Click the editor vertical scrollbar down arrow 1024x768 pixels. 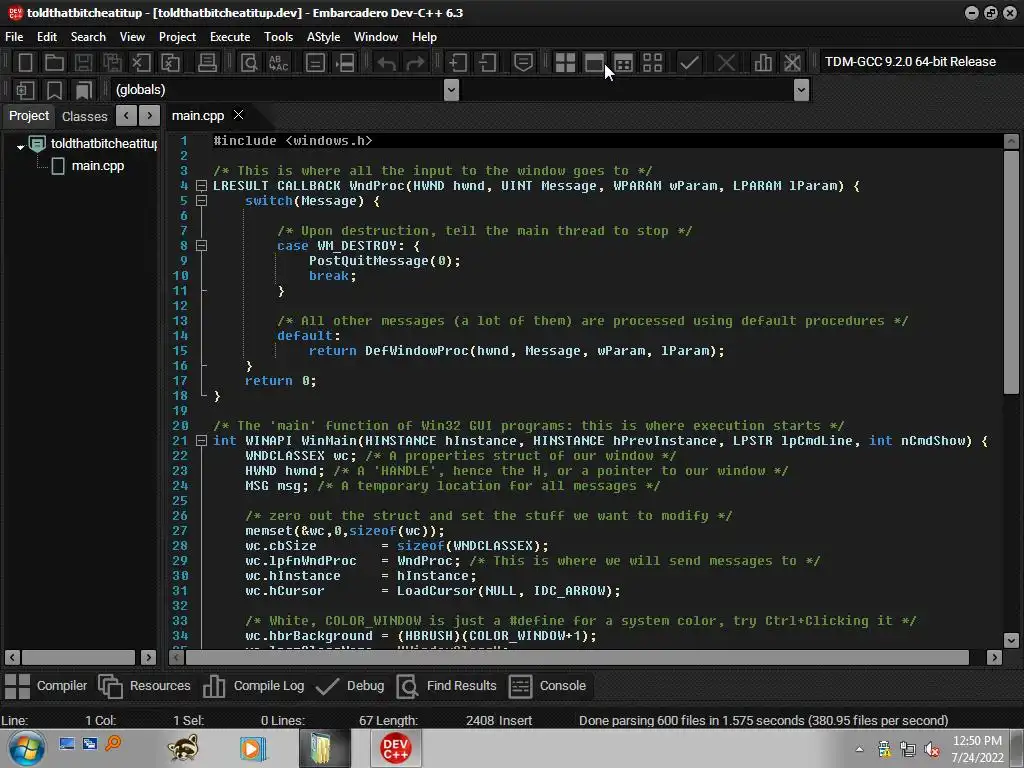click(x=1011, y=640)
